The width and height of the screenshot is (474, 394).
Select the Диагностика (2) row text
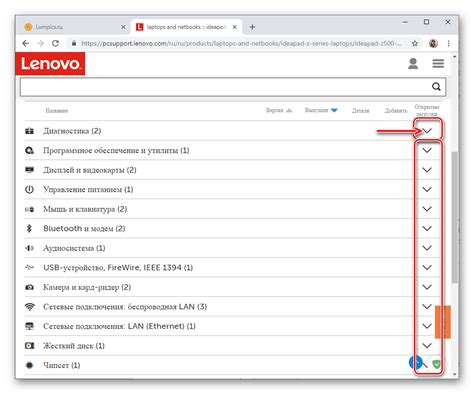click(72, 131)
